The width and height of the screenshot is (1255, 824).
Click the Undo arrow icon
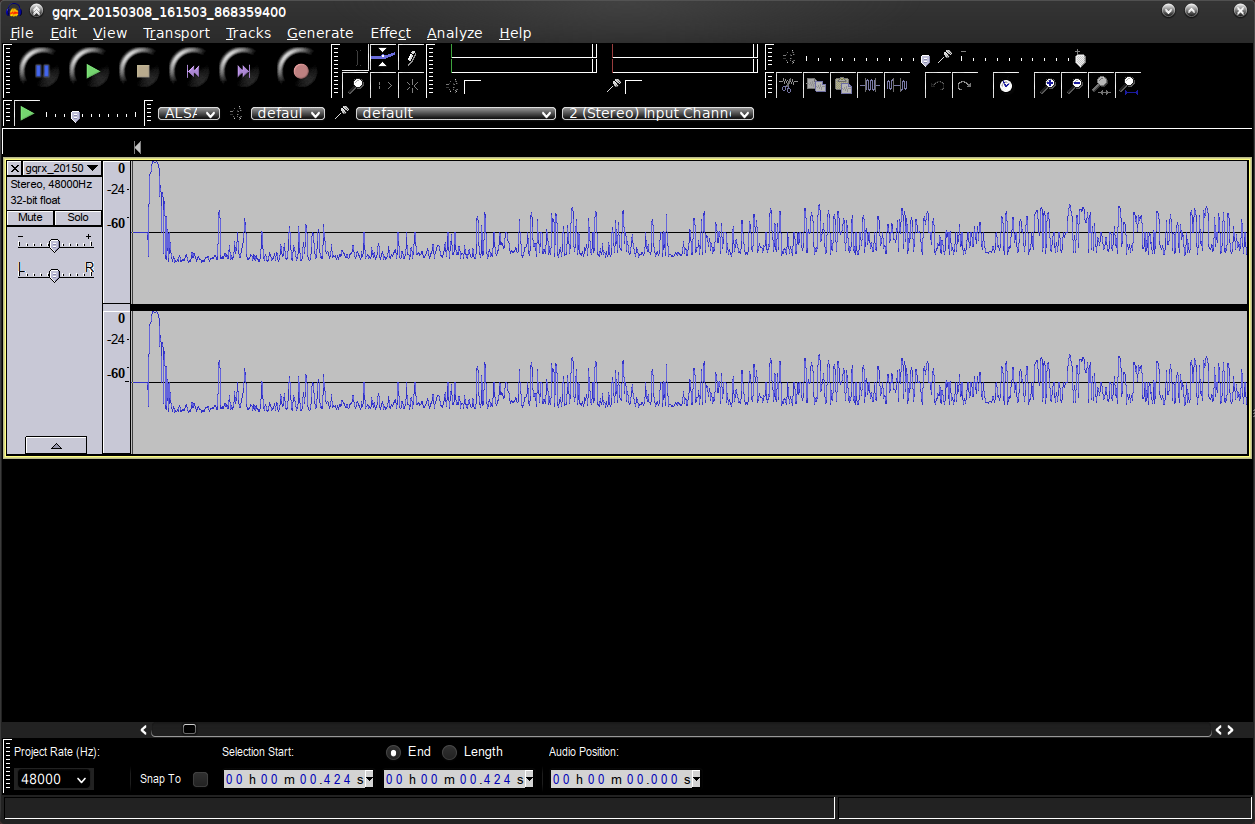click(x=937, y=85)
